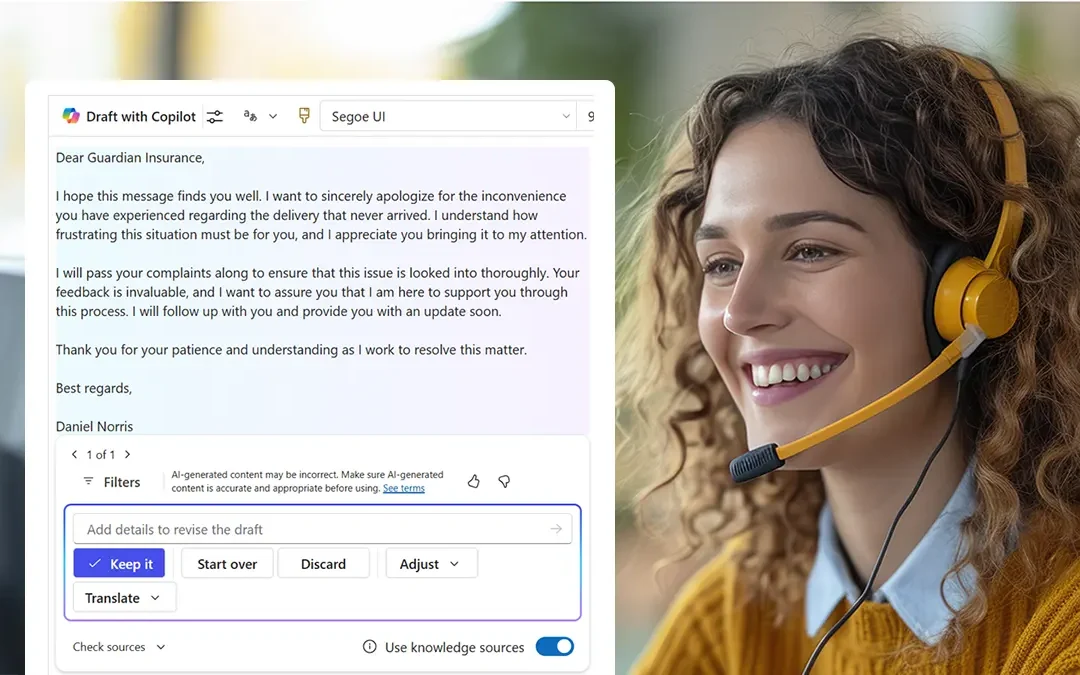This screenshot has width=1080, height=675.
Task: Go to previous draft with left chevron
Action: [x=74, y=455]
